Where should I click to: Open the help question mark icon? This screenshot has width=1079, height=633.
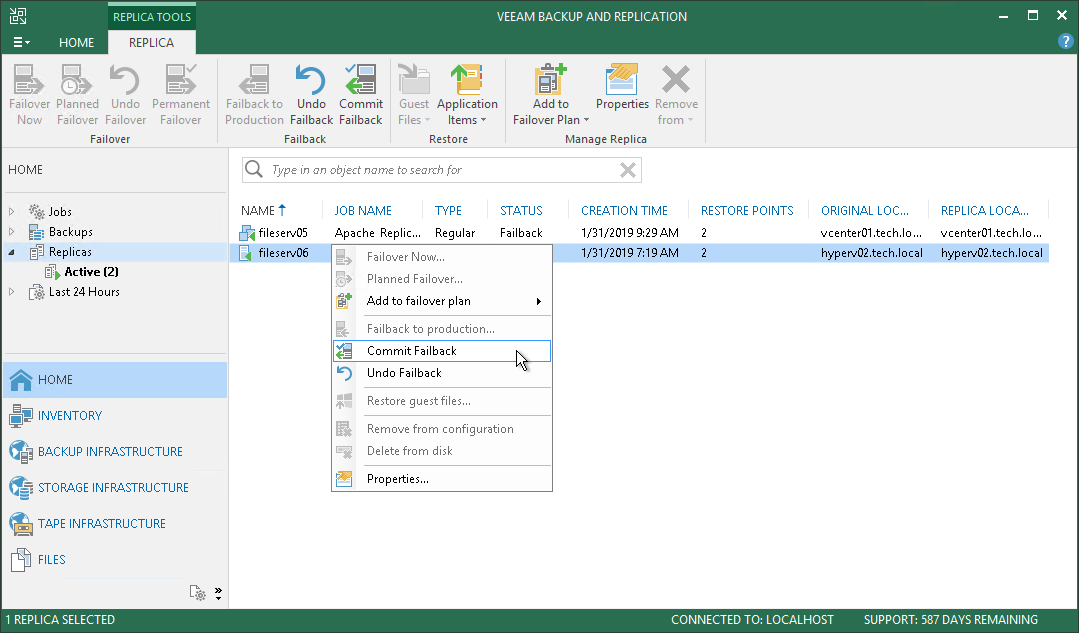point(1065,41)
